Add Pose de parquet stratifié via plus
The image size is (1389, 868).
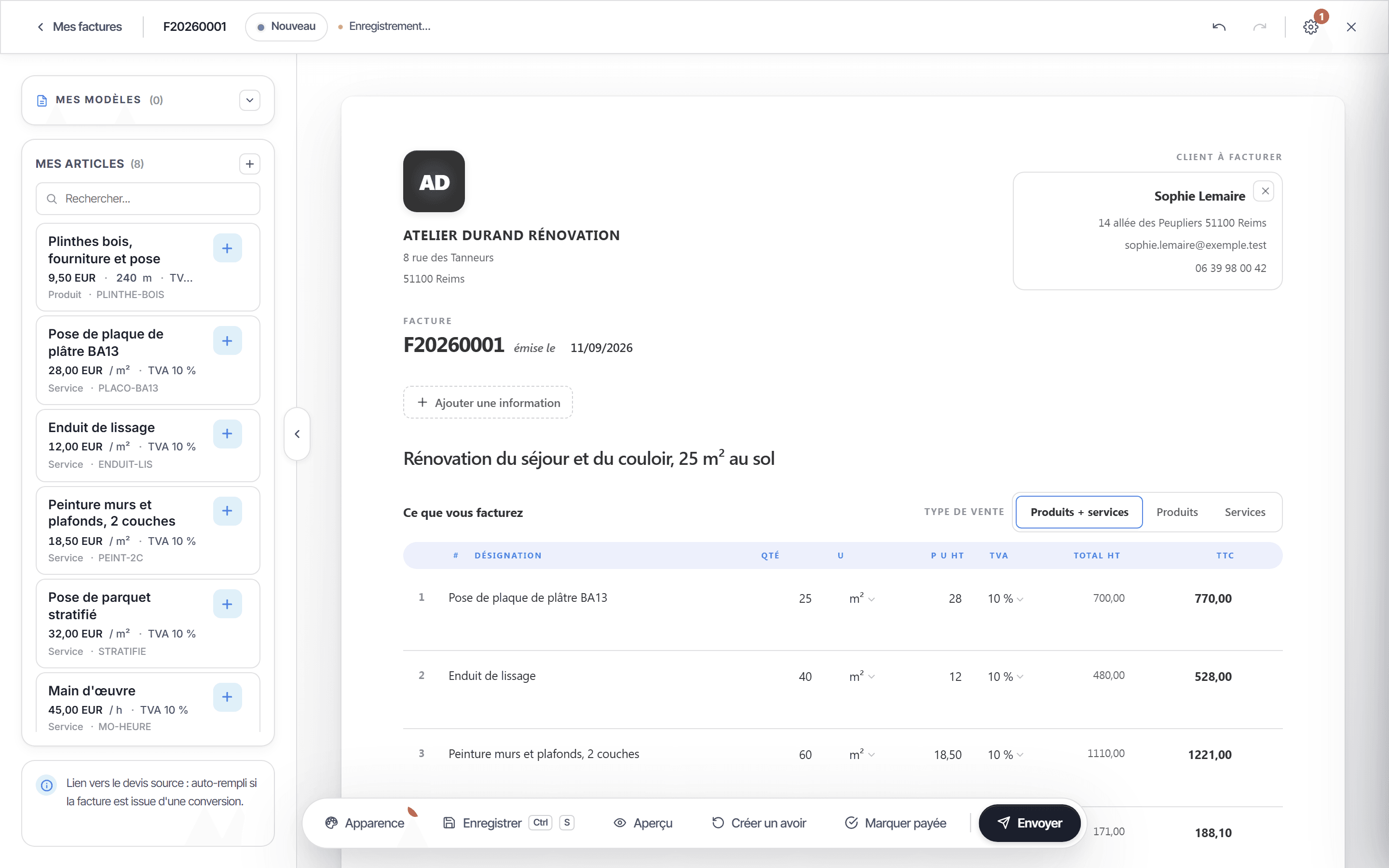[227, 605]
